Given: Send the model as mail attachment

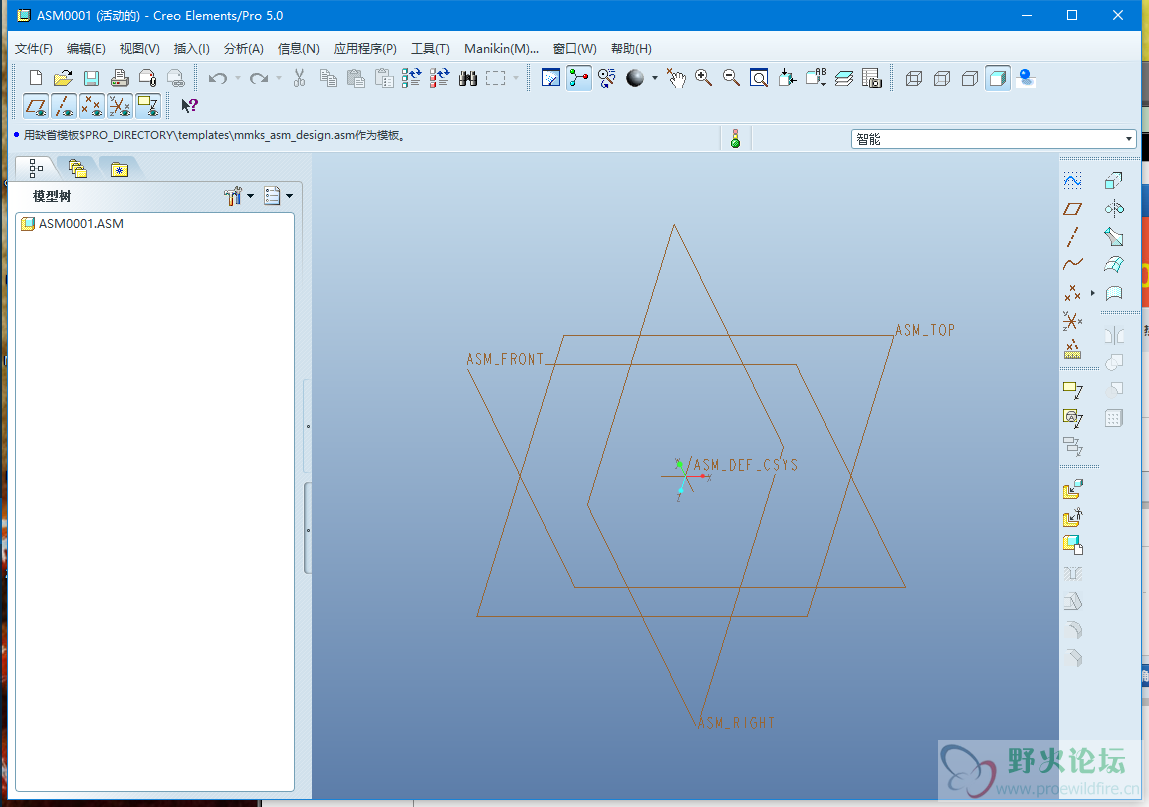Looking at the screenshot, I should (147, 78).
